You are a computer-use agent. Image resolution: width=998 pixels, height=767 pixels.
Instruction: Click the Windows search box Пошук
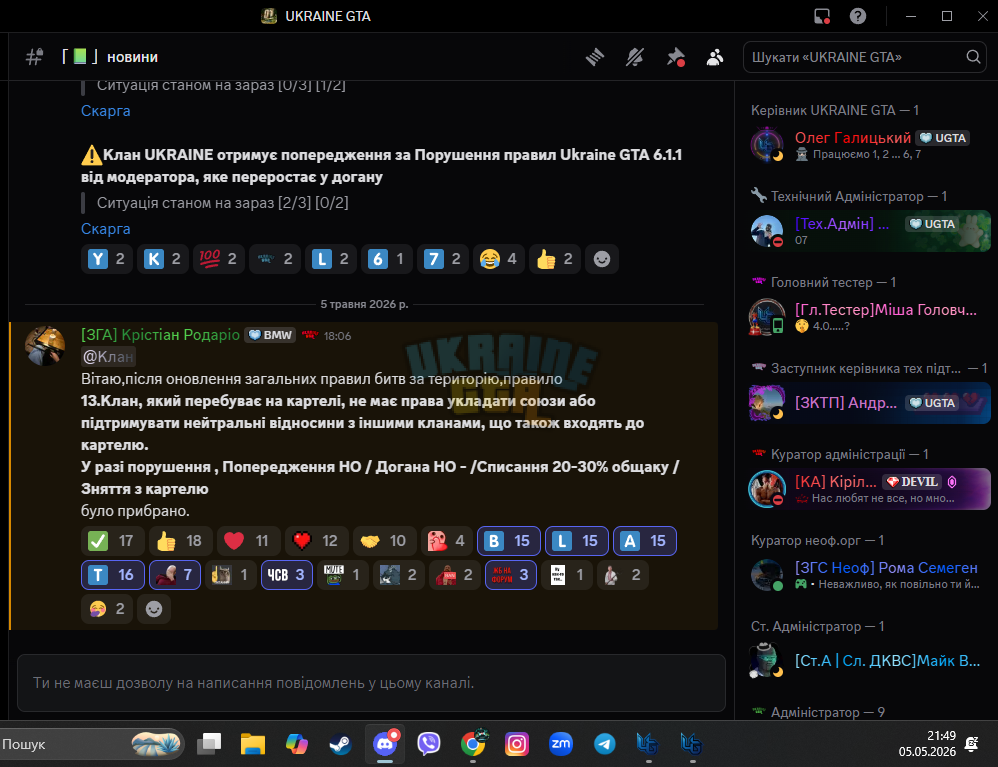(92, 744)
